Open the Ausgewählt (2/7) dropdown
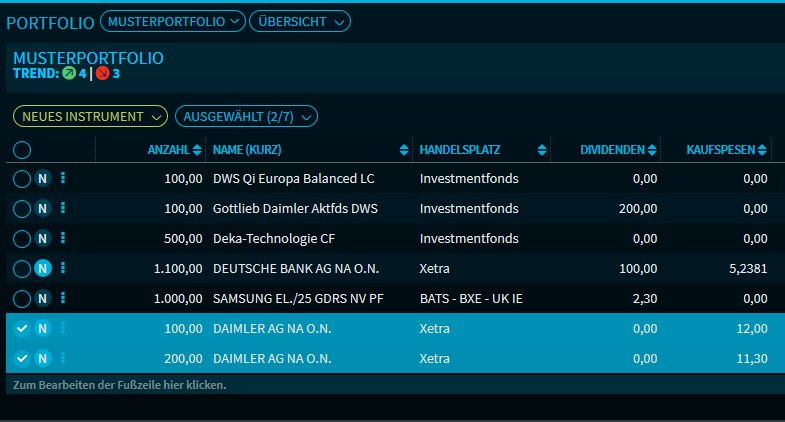This screenshot has height=422, width=785. pyautogui.click(x=246, y=117)
